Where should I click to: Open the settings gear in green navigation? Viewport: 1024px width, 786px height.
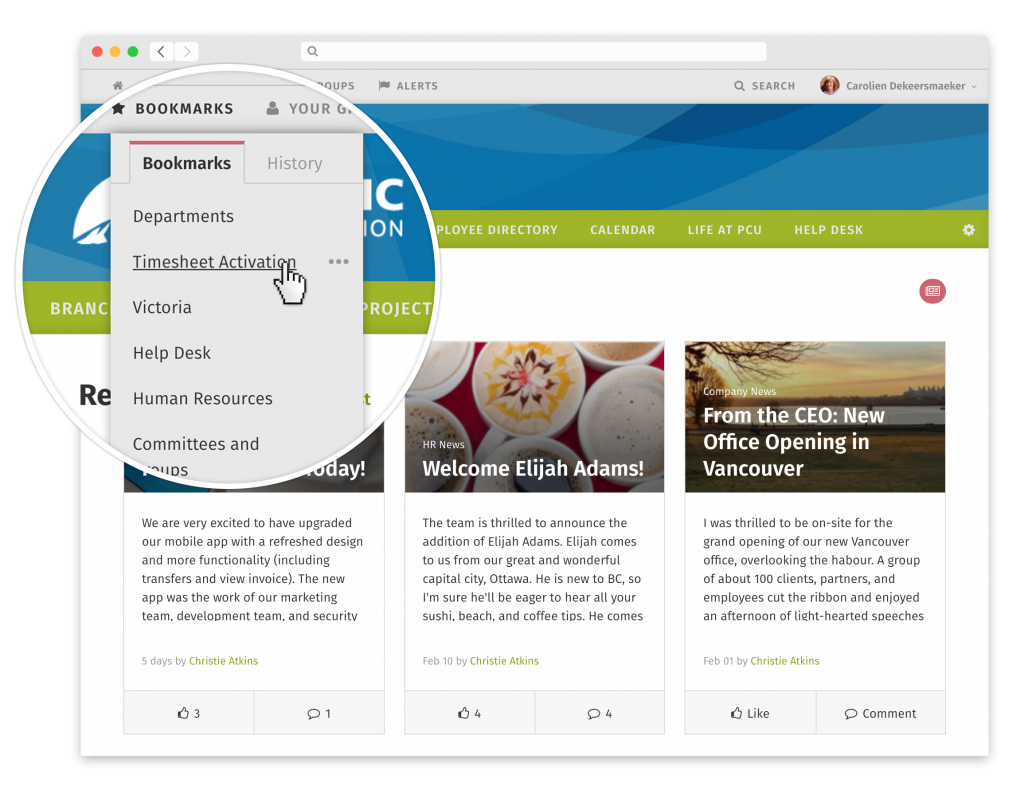tap(968, 230)
